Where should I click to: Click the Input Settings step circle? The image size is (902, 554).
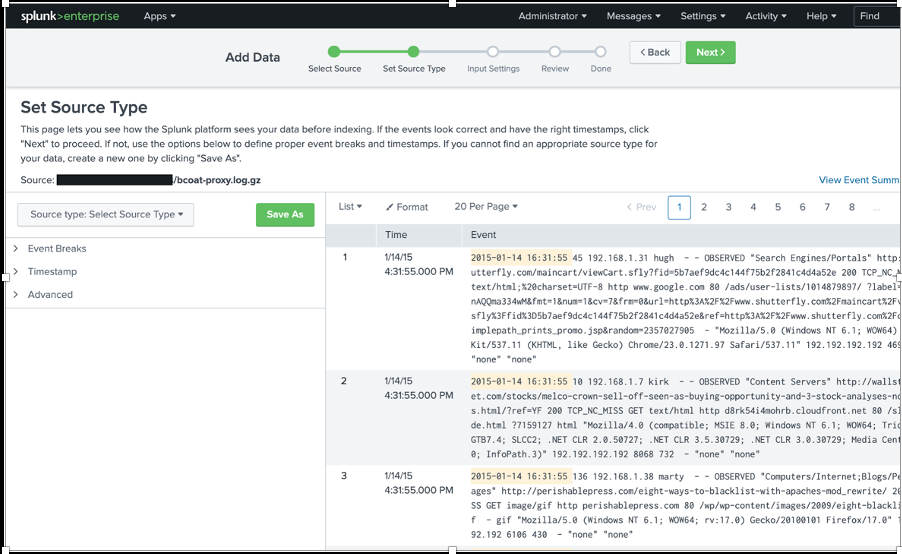(x=492, y=52)
